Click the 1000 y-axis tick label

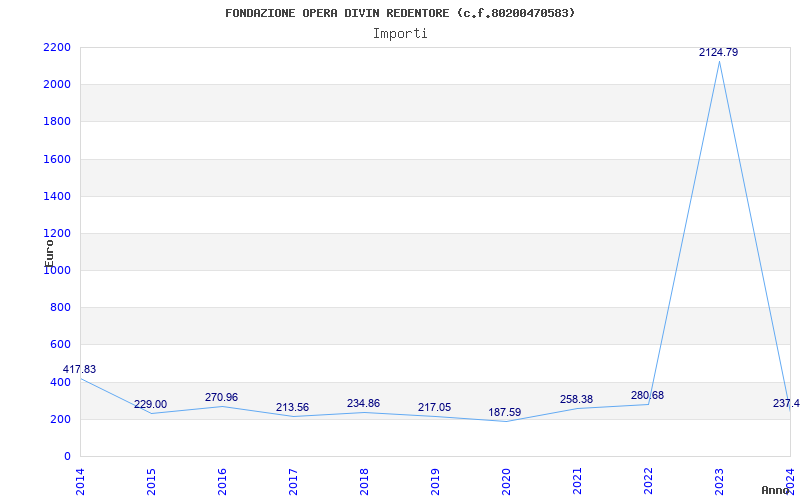[57, 271]
